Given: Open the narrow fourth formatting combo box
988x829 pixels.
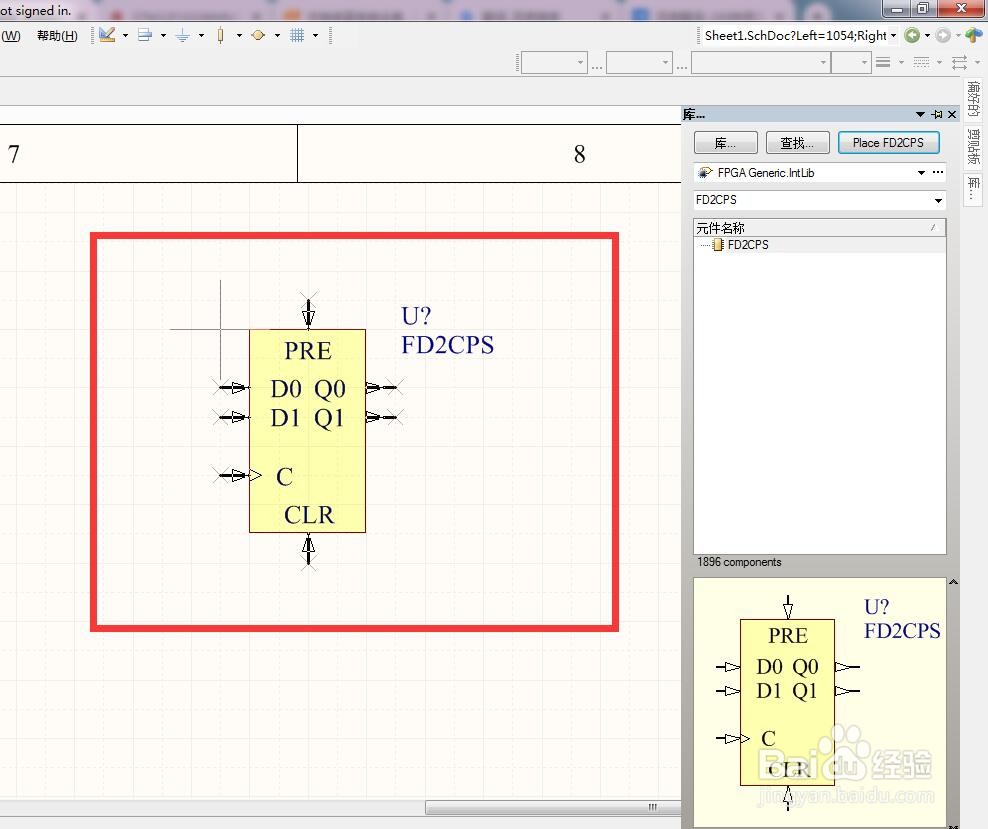Looking at the screenshot, I should click(x=851, y=62).
